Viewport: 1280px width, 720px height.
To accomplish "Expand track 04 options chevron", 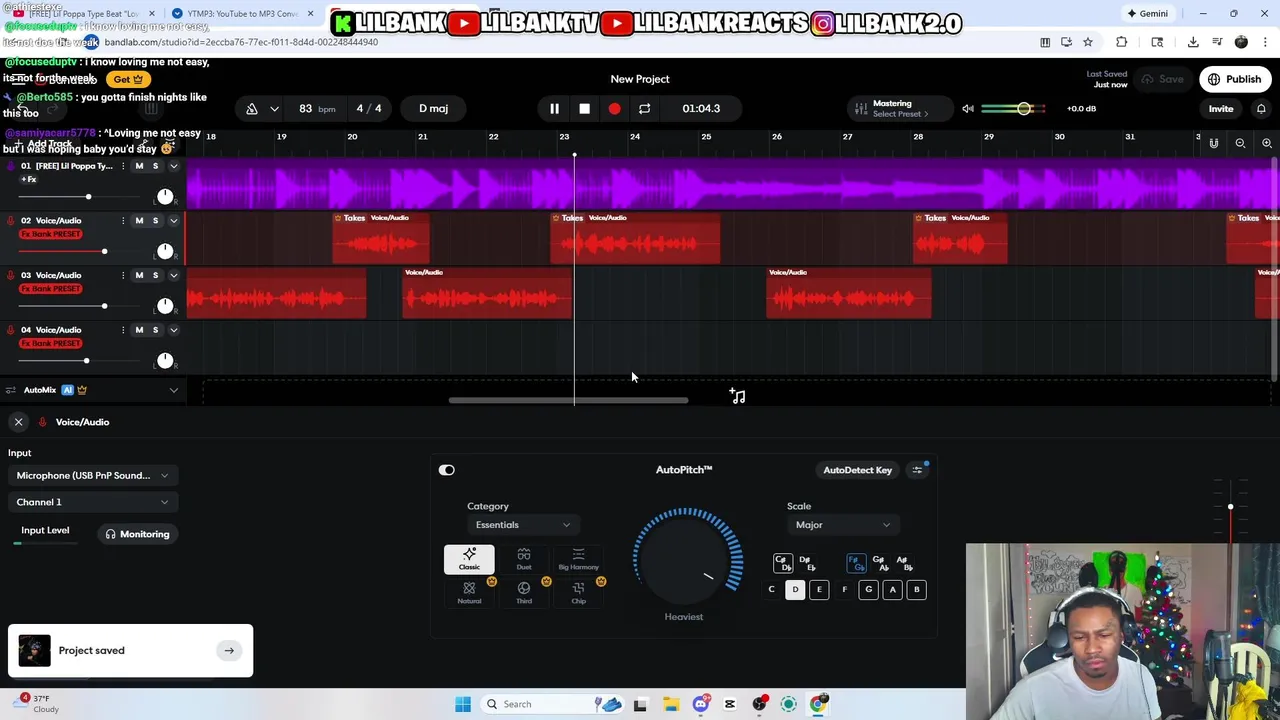I will pyautogui.click(x=173, y=330).
